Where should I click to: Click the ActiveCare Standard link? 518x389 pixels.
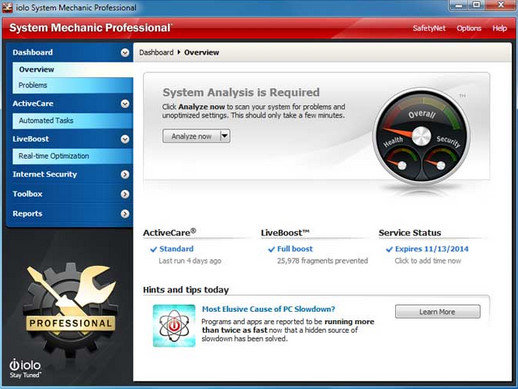pyautogui.click(x=176, y=249)
